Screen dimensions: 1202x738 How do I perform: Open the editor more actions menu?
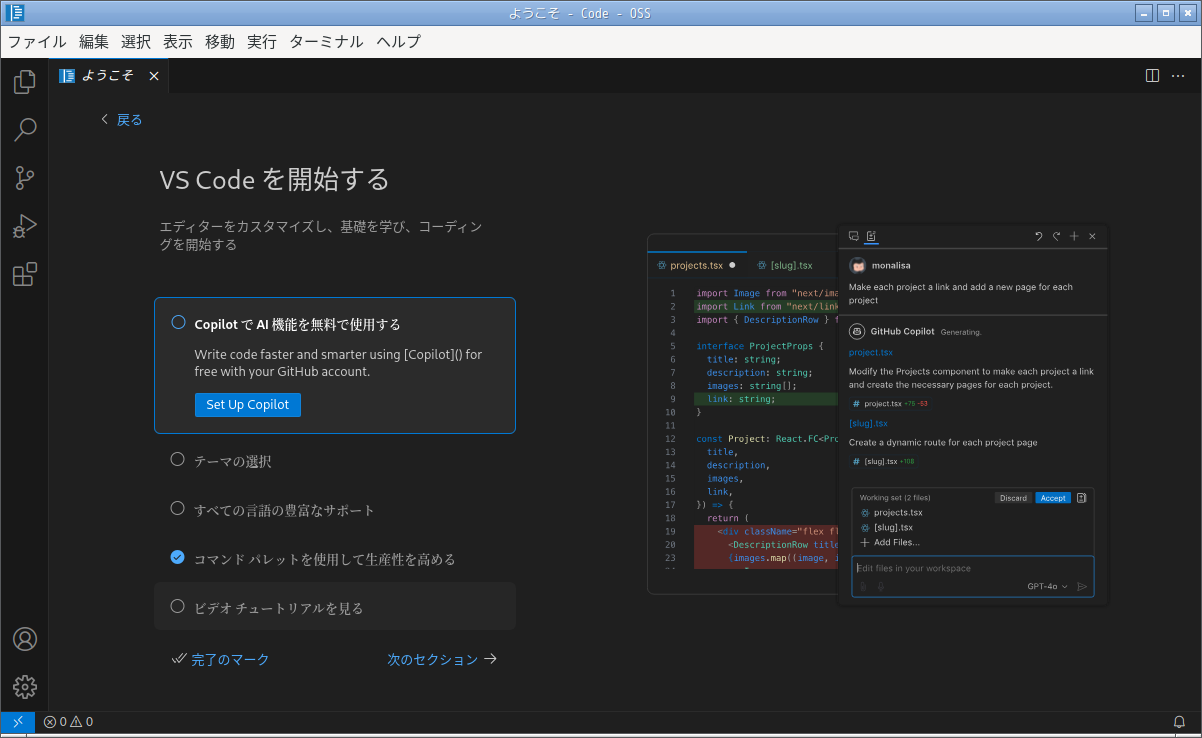point(1178,75)
